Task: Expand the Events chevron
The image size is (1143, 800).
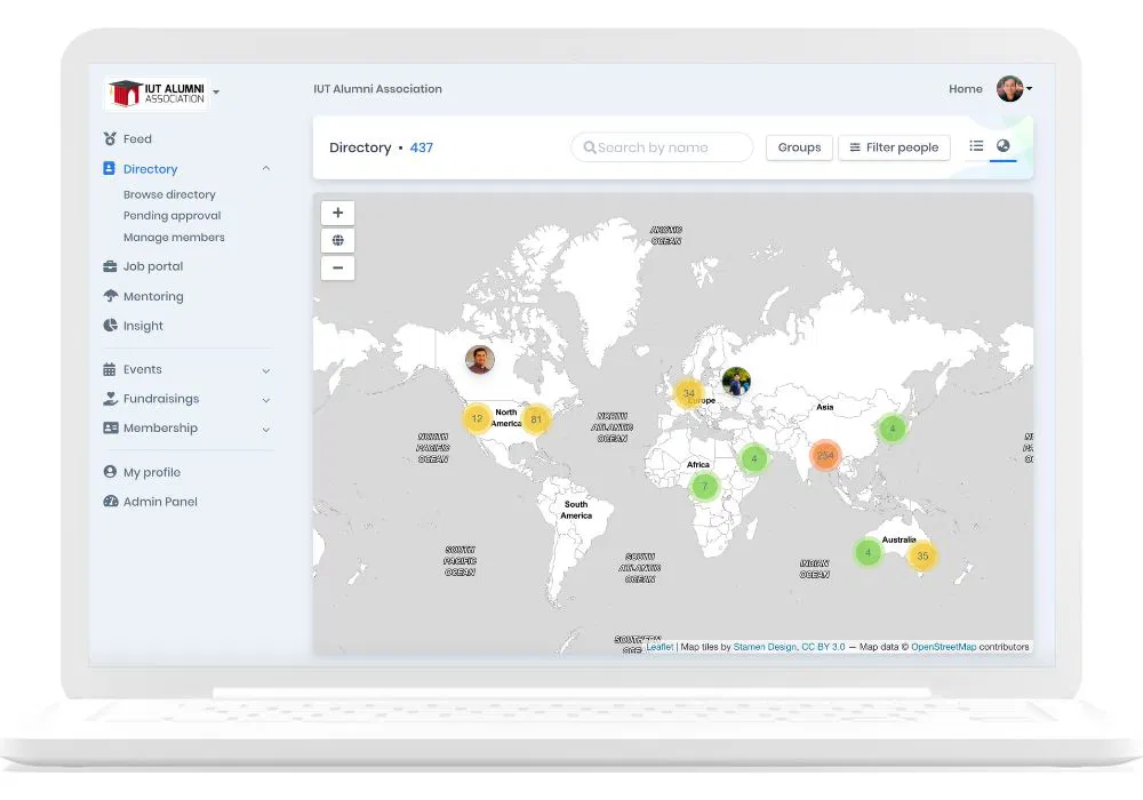Action: click(266, 371)
